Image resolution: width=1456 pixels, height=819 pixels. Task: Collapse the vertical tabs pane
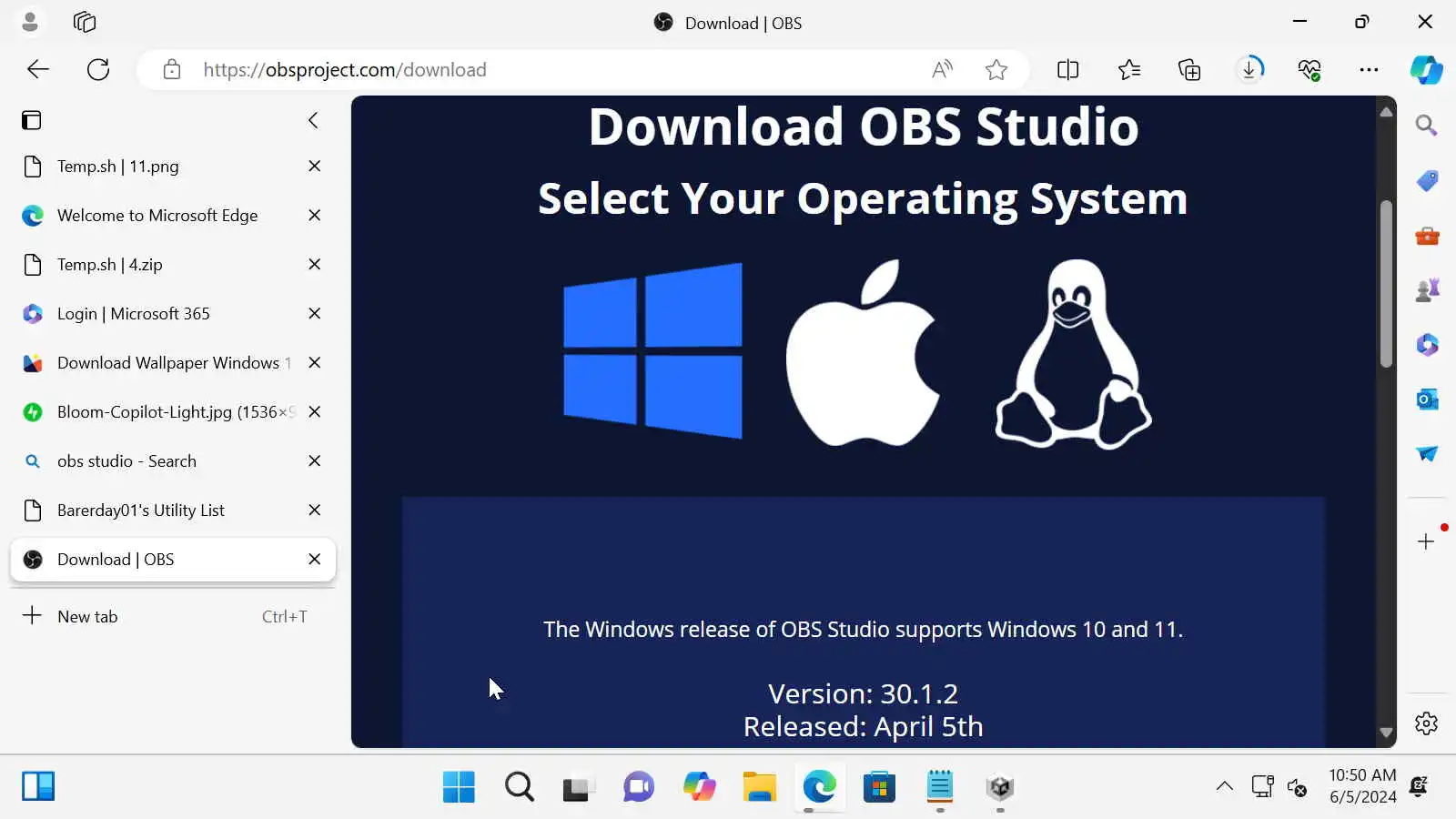click(313, 120)
